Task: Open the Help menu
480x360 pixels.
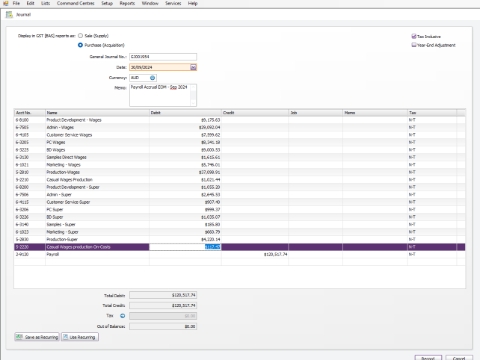Action: click(x=193, y=3)
